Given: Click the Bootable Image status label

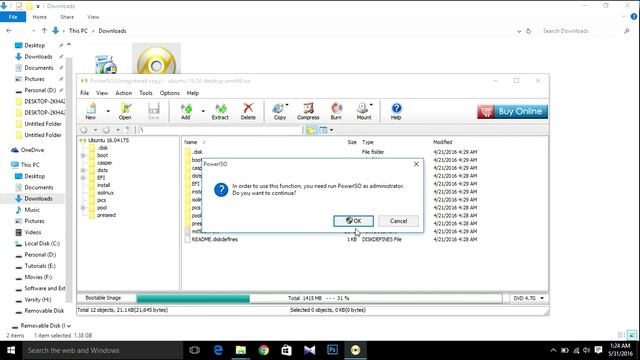Looking at the screenshot, I should tap(103, 298).
